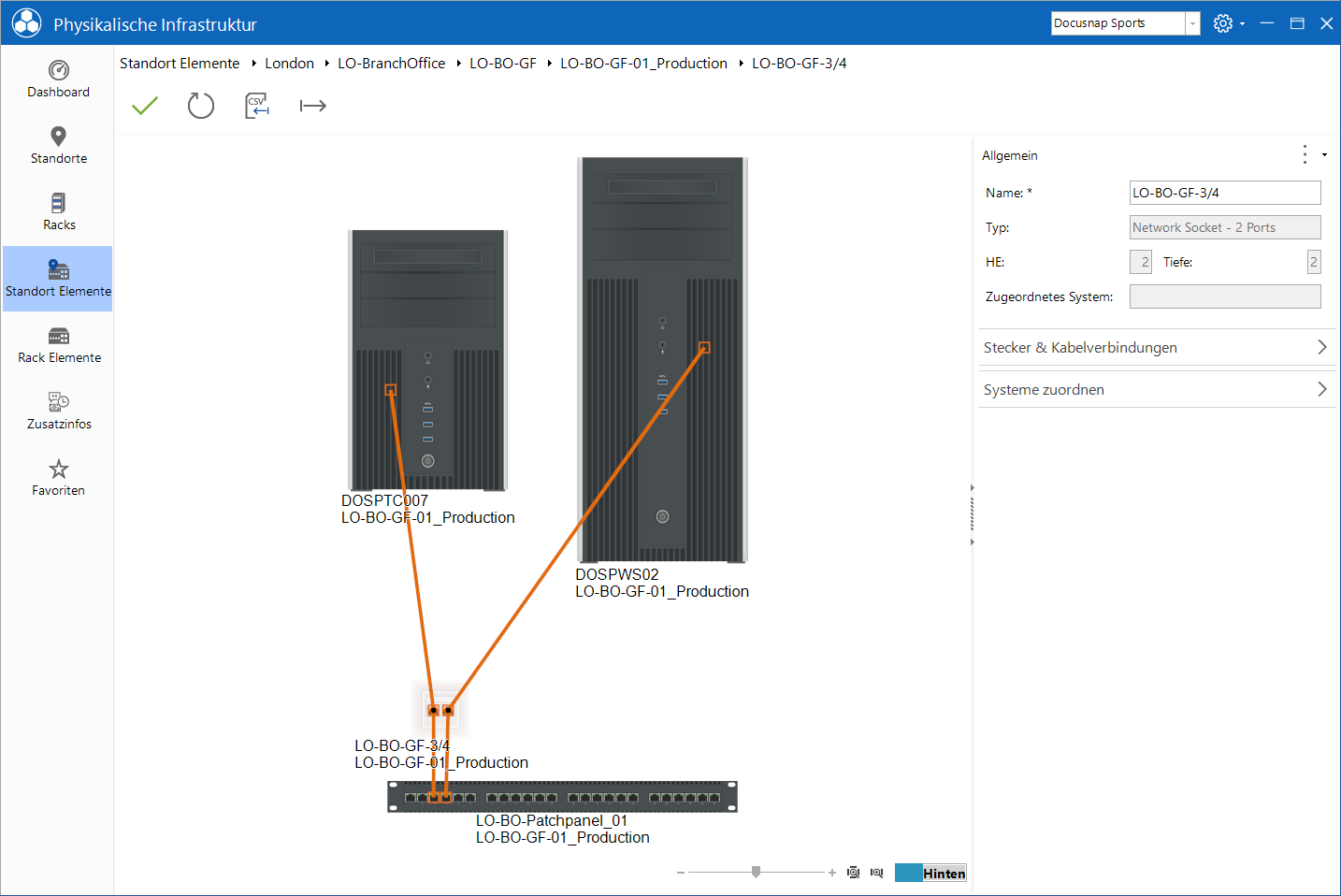This screenshot has height=896, width=1341.
Task: Click zoom out minus icon
Action: pyautogui.click(x=681, y=873)
